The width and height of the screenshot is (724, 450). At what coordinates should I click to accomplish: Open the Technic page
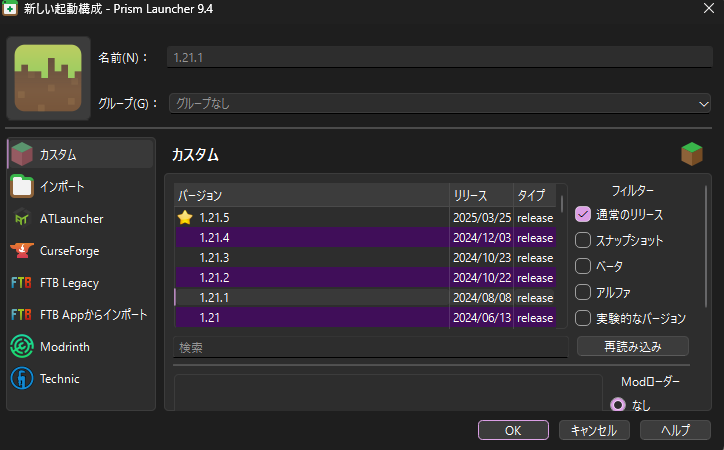coord(81,378)
